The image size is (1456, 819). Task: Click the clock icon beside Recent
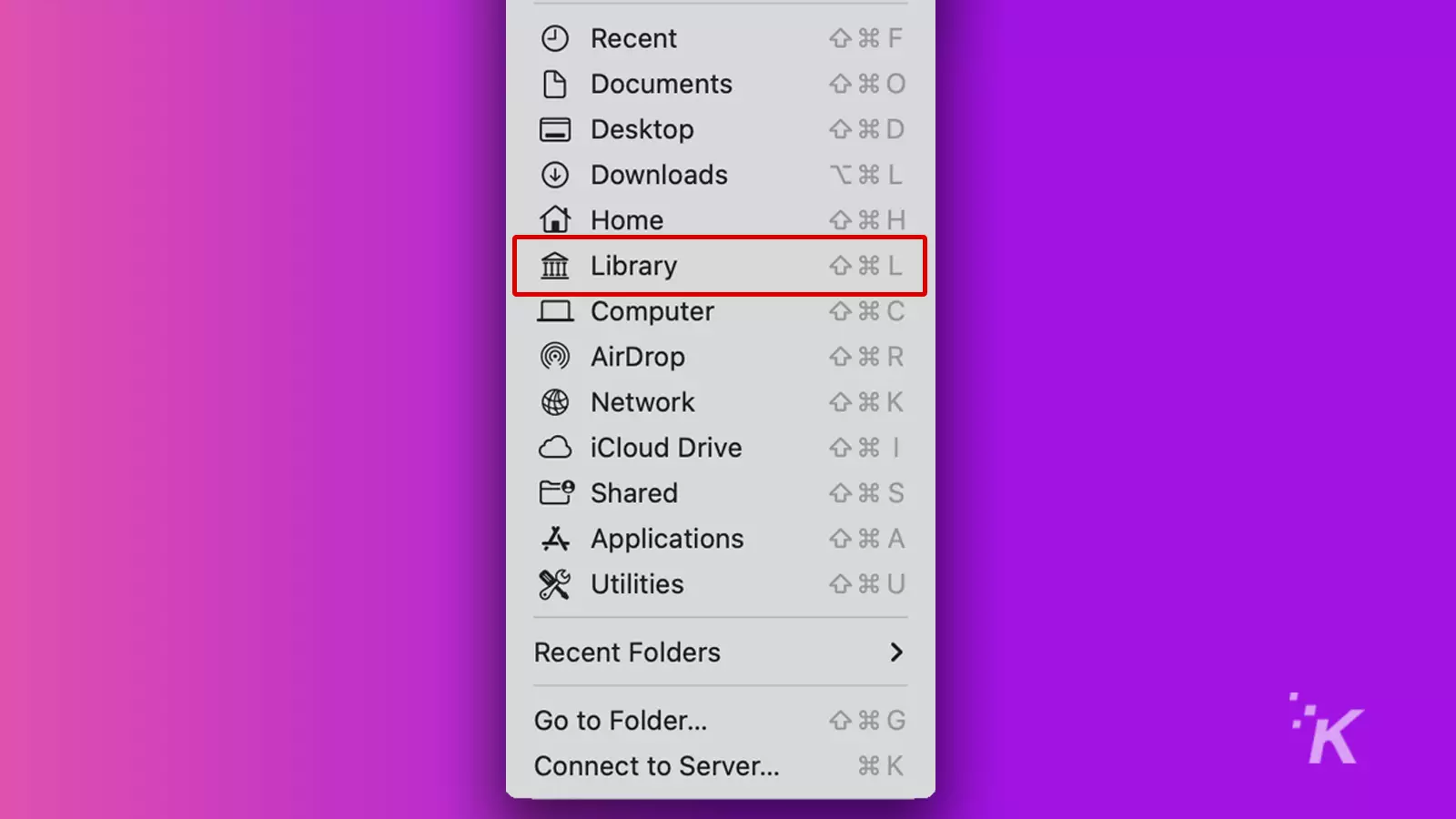click(554, 38)
